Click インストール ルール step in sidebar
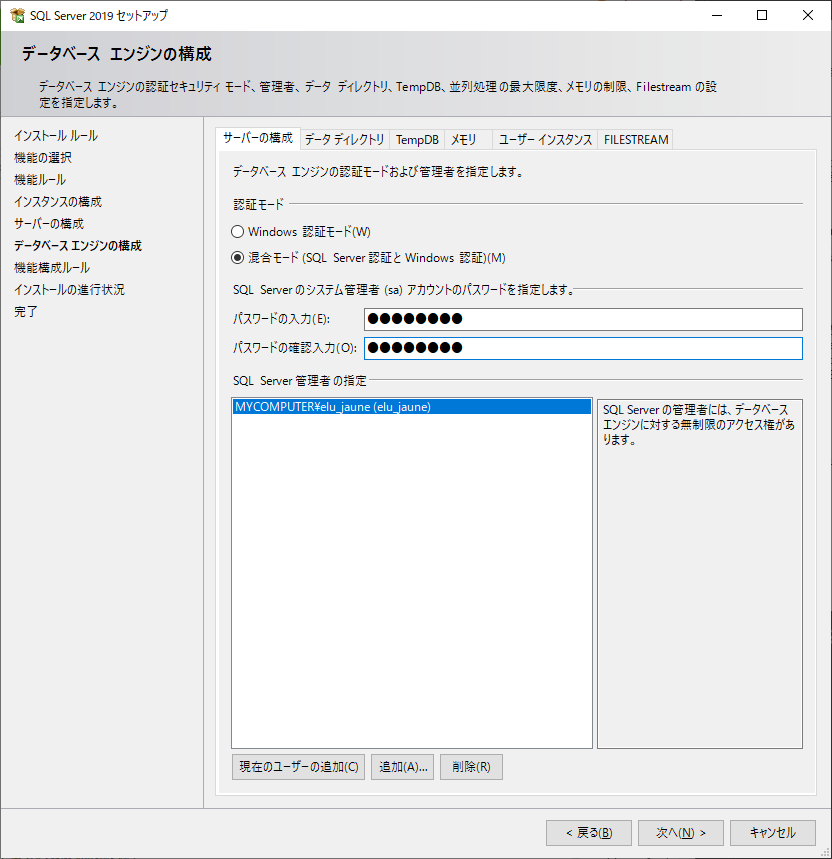Screen dimensions: 832x859 pos(56,136)
